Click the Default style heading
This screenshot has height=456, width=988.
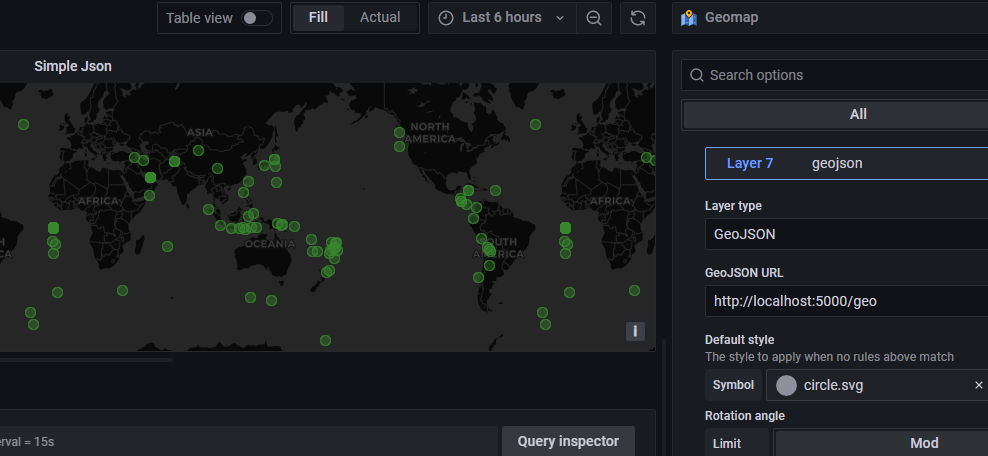(739, 339)
